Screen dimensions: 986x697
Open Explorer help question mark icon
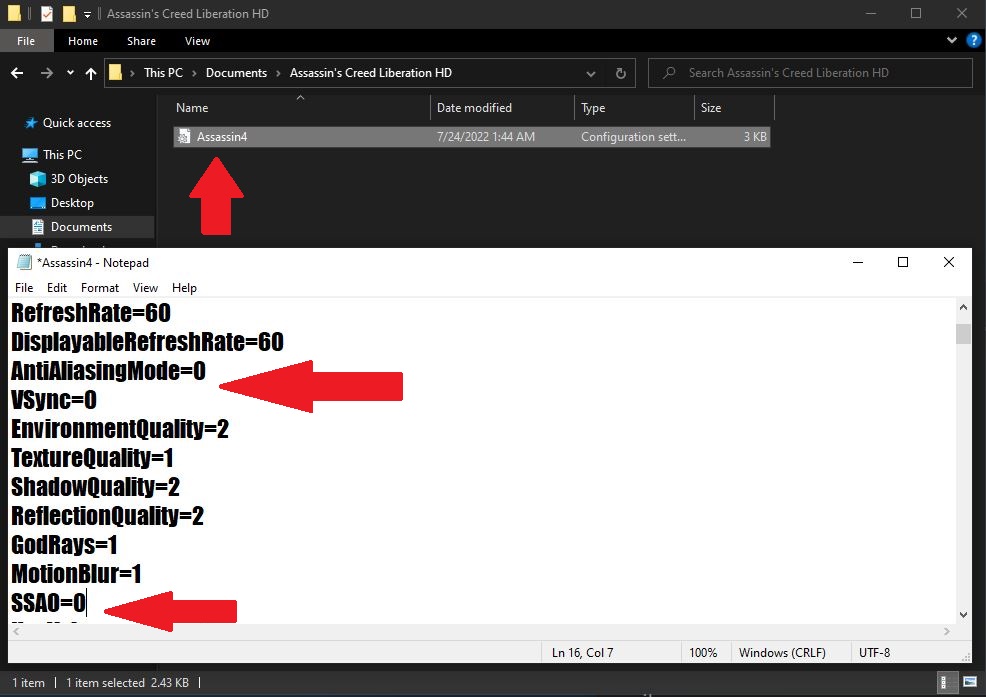tap(973, 40)
